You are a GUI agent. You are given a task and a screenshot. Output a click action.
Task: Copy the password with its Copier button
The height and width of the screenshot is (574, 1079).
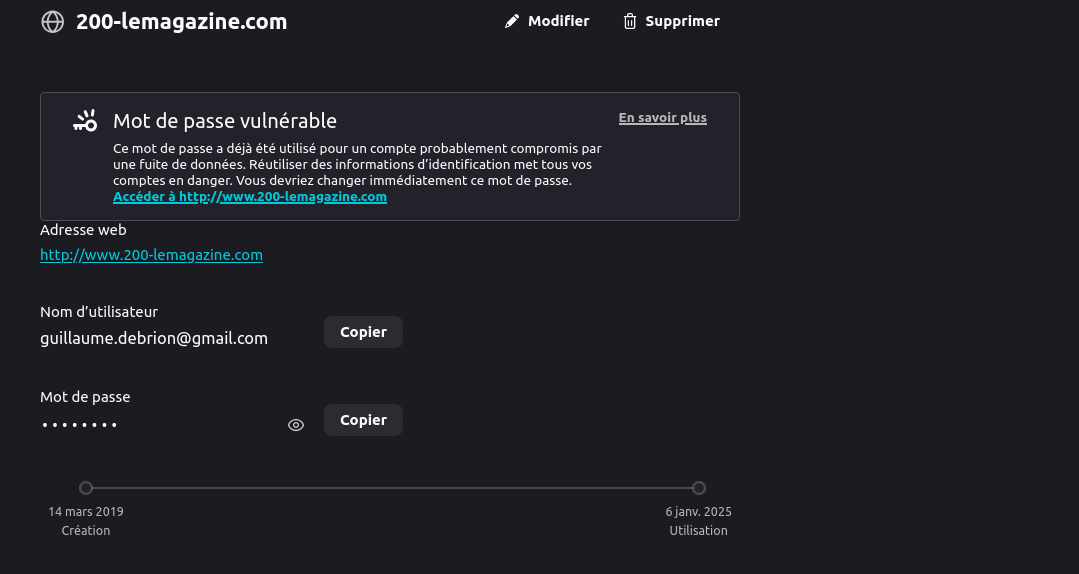tap(363, 420)
